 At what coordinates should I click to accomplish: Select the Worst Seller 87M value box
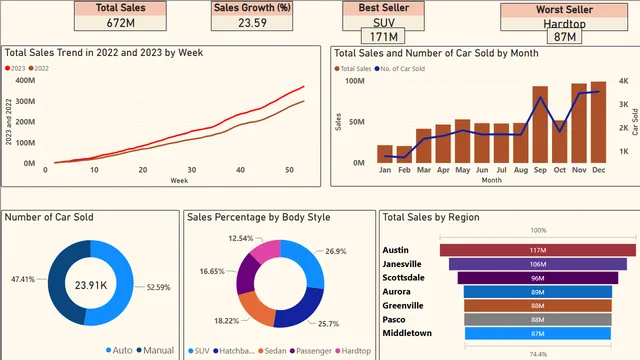(564, 36)
